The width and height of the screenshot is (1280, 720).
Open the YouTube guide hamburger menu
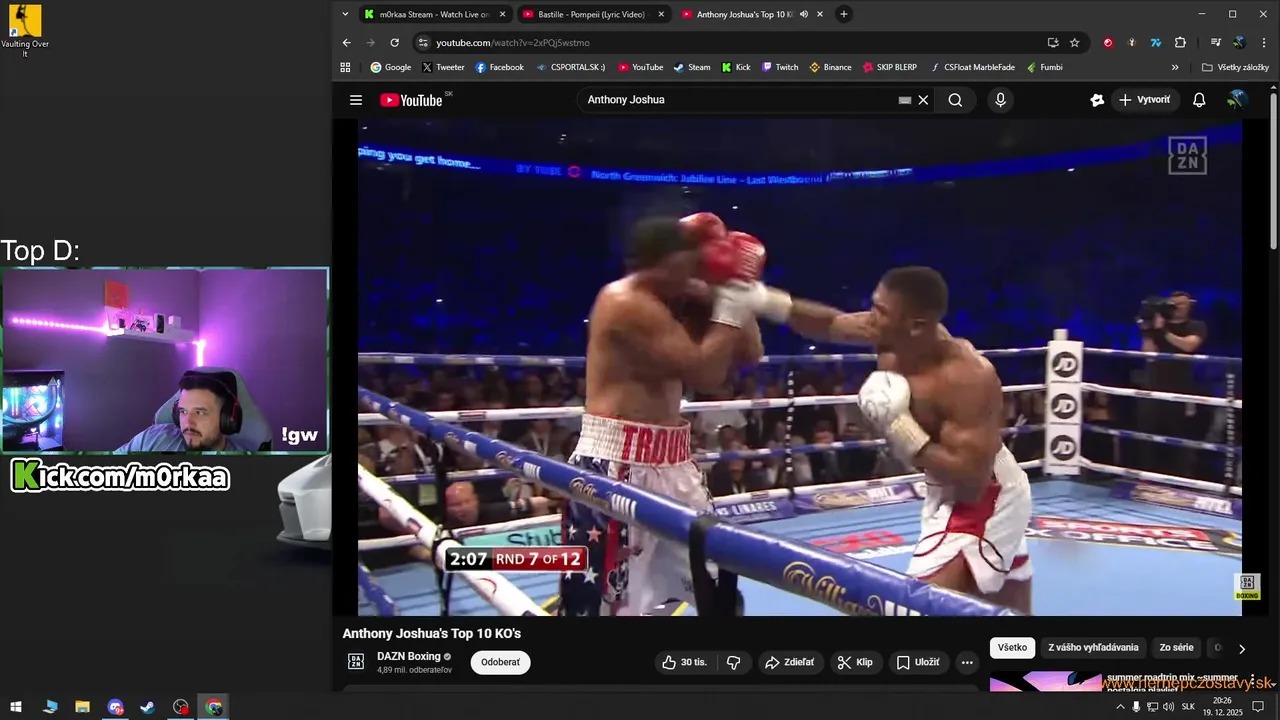[356, 100]
